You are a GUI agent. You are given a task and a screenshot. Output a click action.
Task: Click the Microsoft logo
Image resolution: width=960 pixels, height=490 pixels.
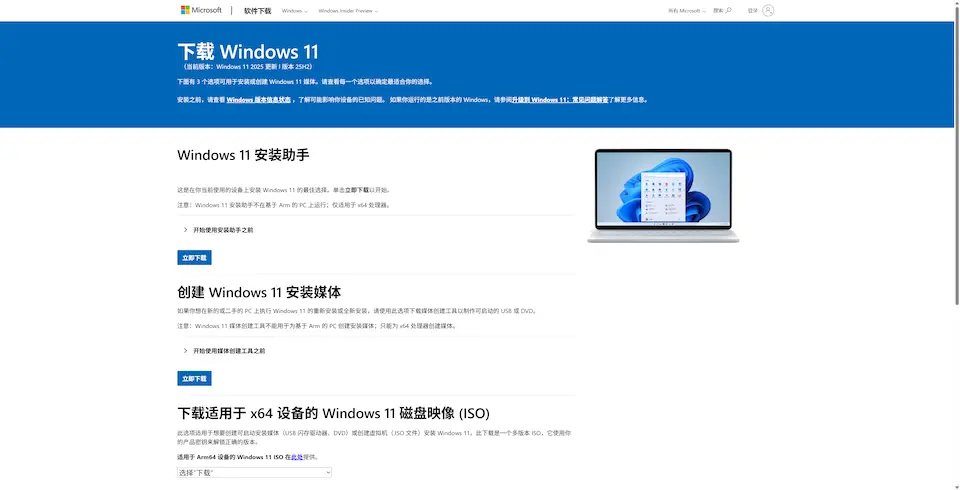(201, 10)
